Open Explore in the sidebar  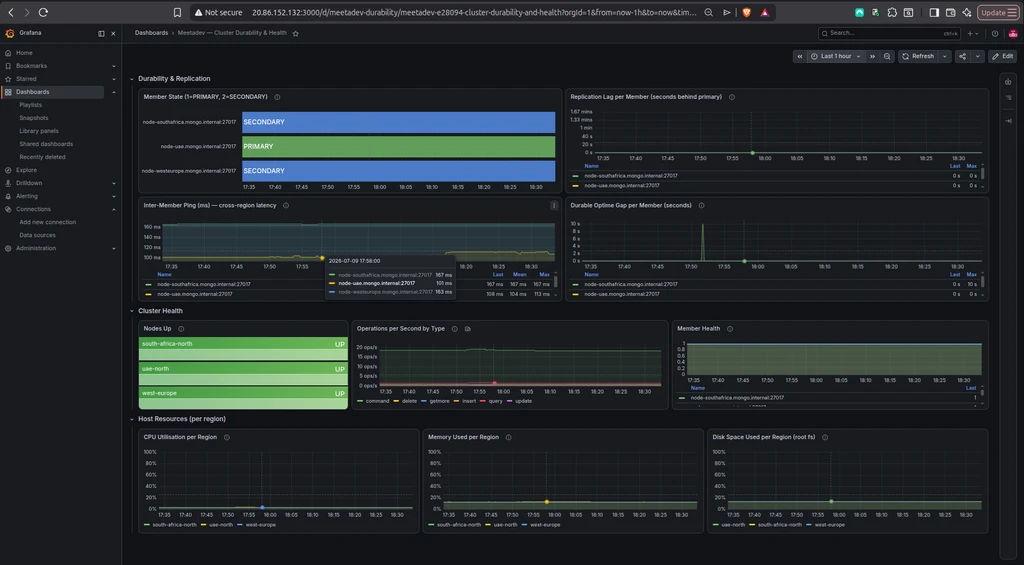pyautogui.click(x=26, y=170)
